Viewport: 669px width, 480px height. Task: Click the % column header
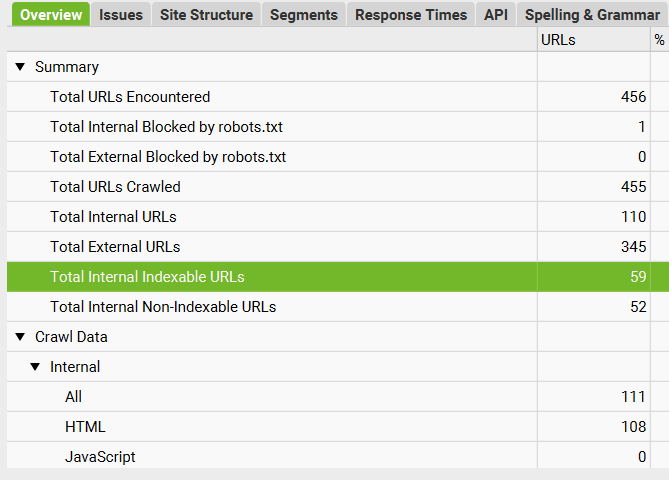tap(660, 40)
